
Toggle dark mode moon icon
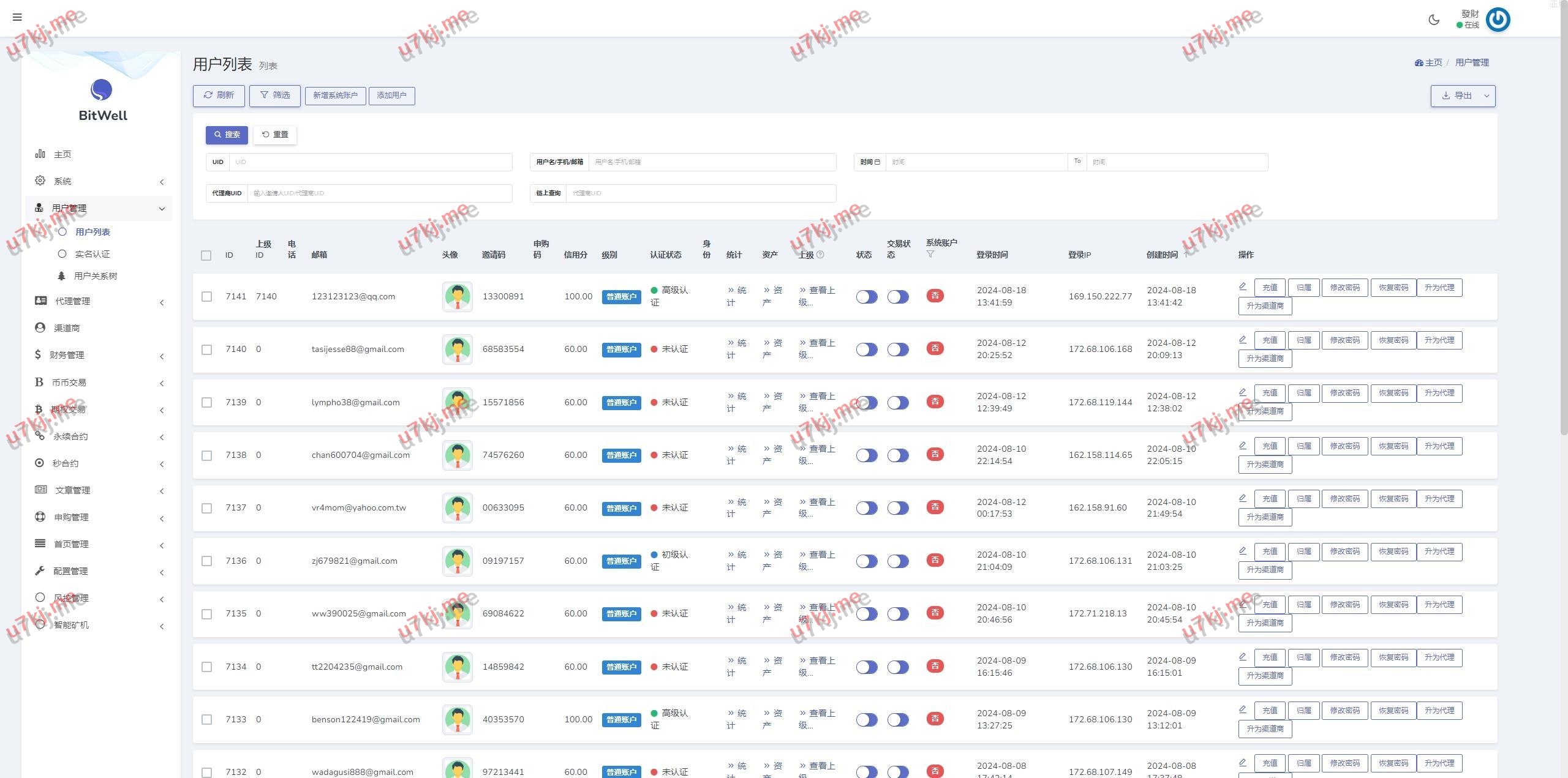tap(1434, 20)
